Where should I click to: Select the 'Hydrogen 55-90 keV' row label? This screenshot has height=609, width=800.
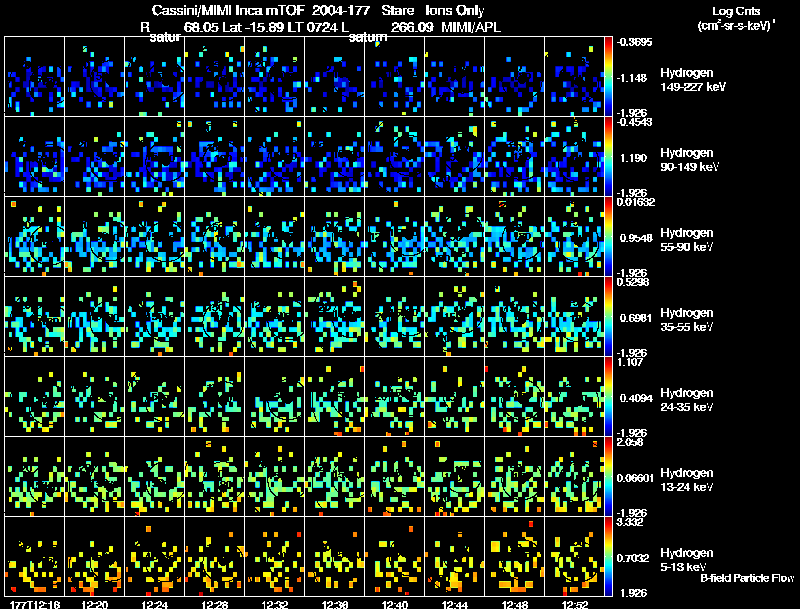coord(687,240)
